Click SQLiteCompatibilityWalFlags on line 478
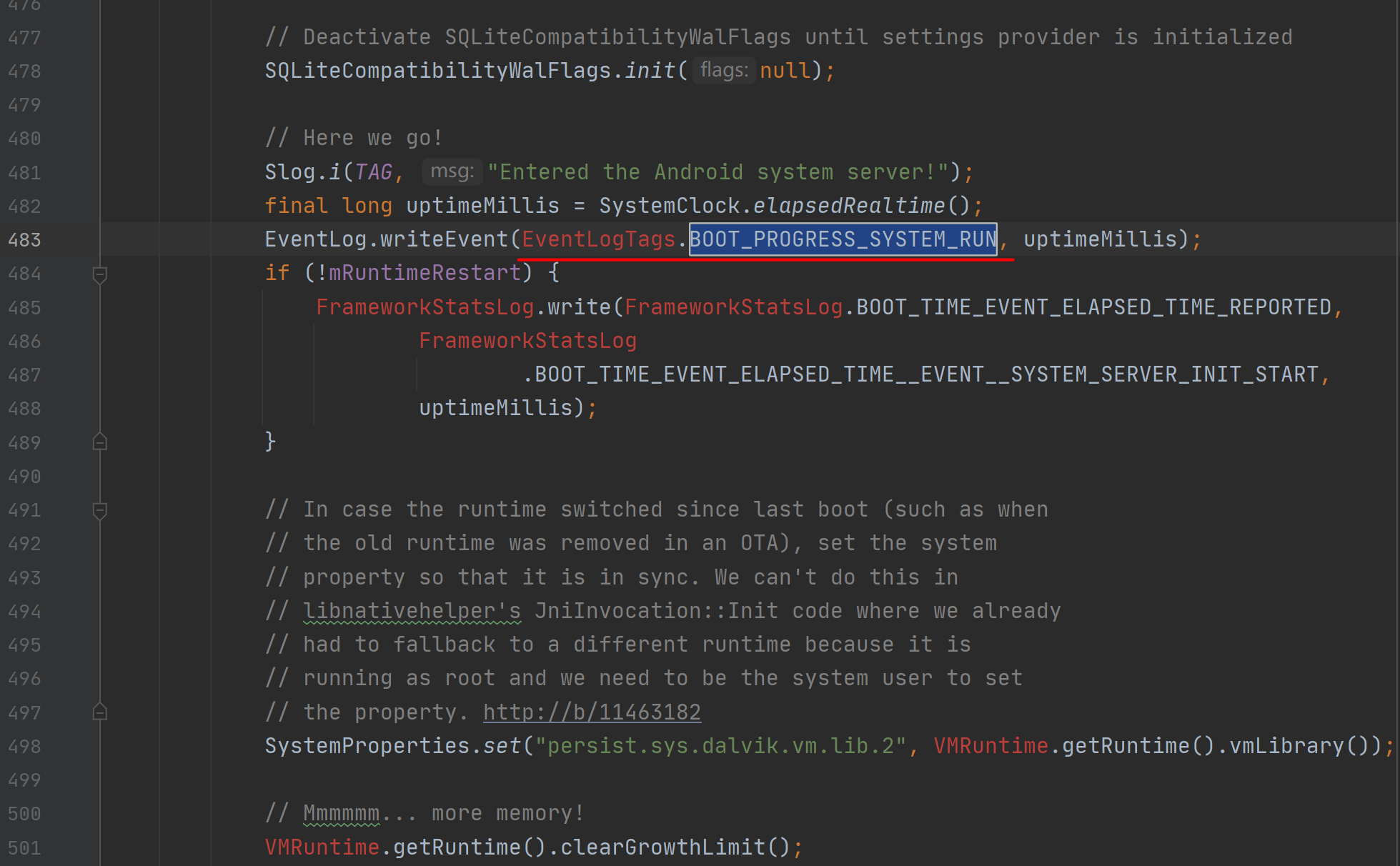This screenshot has width=1400, height=866. tap(438, 71)
